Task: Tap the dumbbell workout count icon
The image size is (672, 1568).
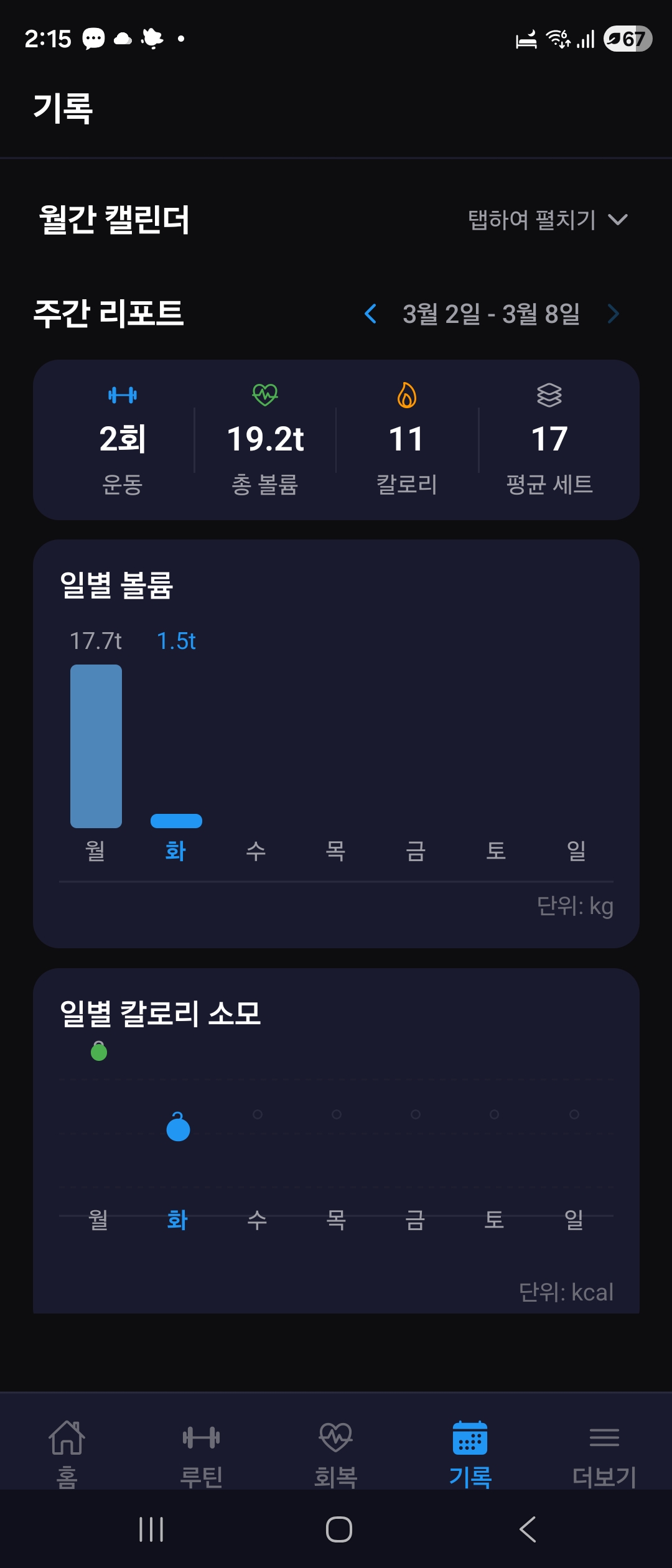Action: coord(123,395)
